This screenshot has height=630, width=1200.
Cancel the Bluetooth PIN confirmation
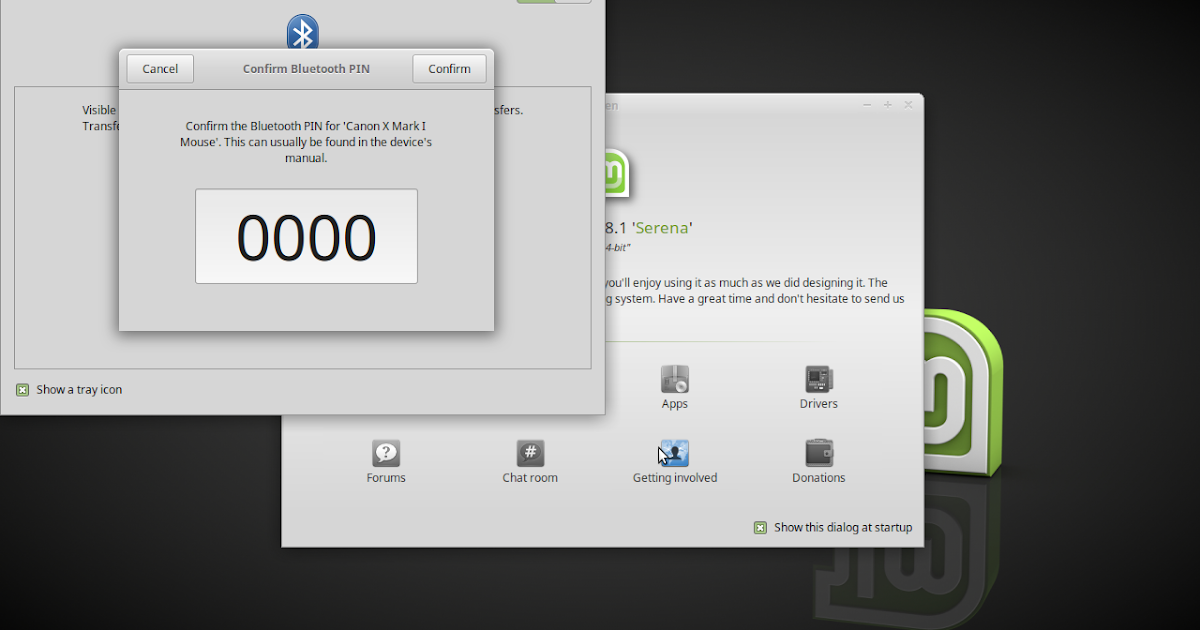(159, 68)
